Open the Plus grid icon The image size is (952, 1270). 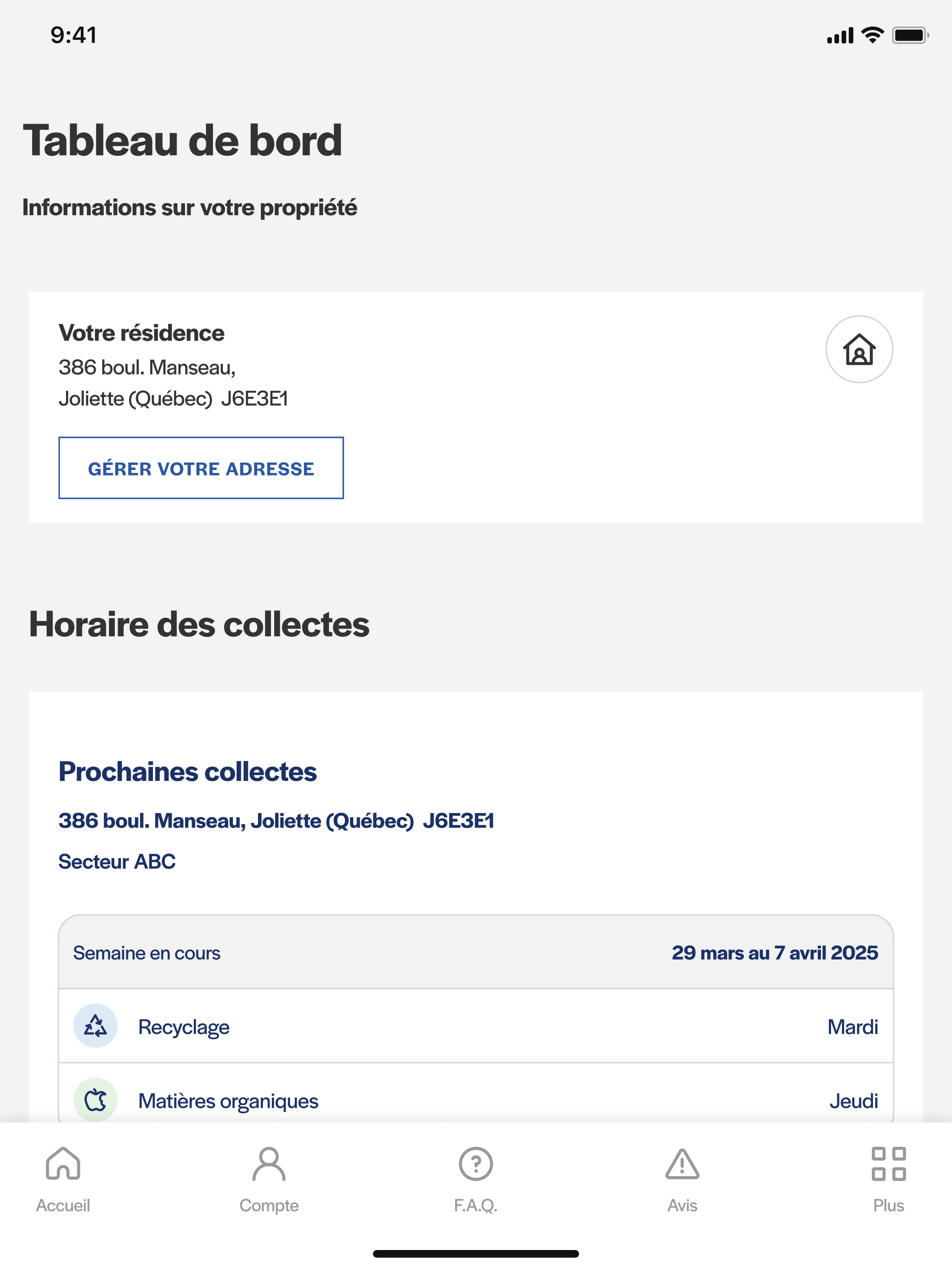click(888, 1164)
